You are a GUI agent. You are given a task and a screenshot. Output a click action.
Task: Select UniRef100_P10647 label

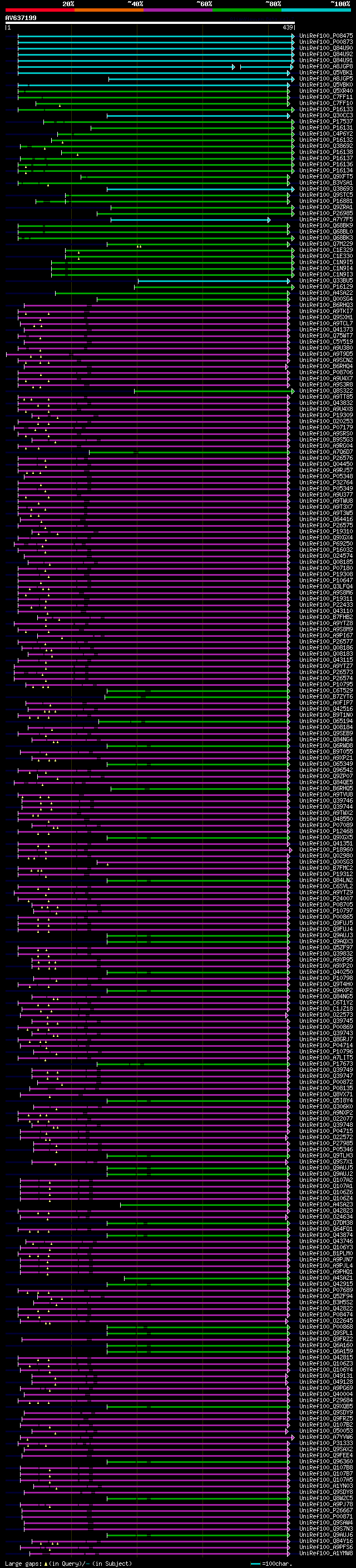(326, 581)
